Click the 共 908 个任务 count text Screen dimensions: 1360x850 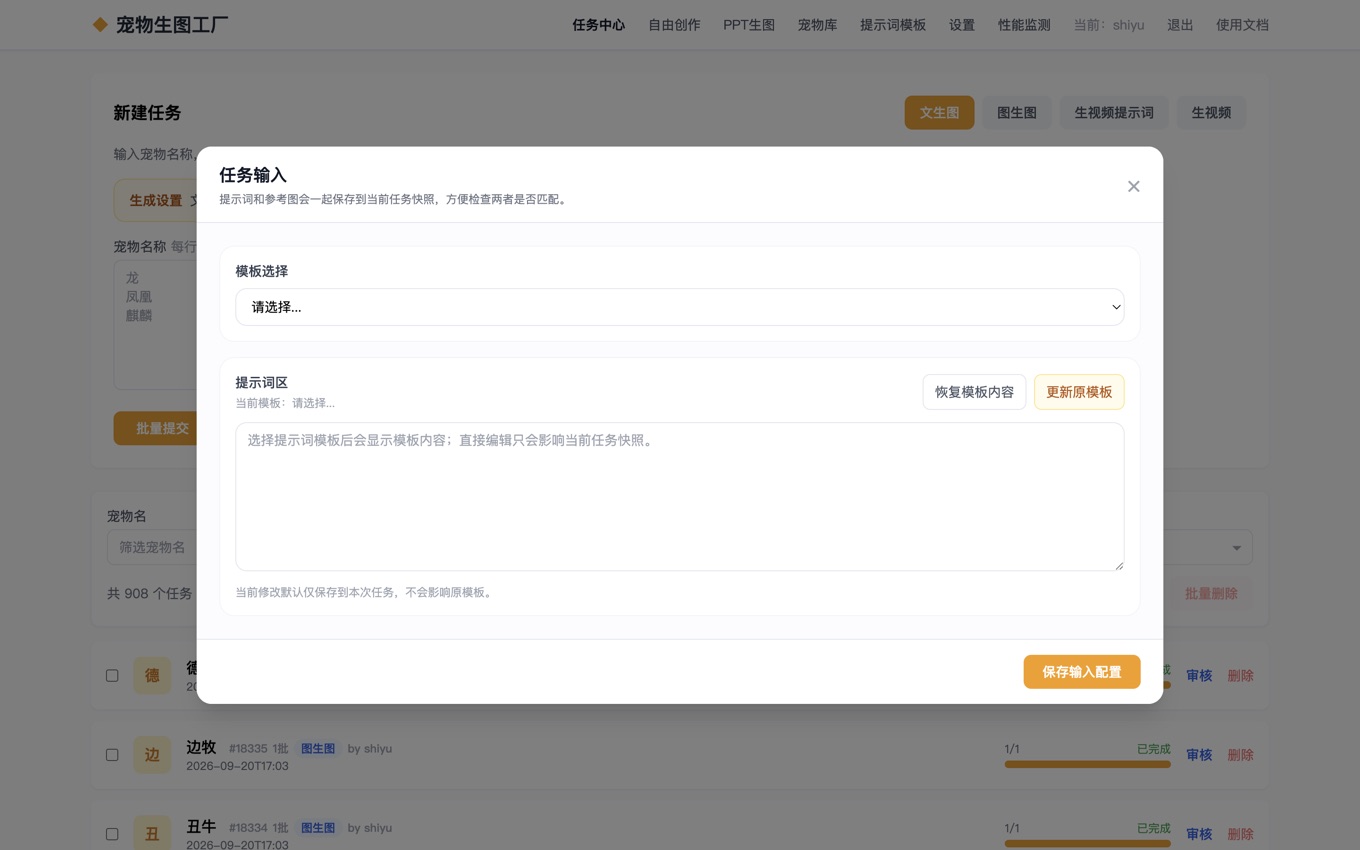[x=150, y=594]
